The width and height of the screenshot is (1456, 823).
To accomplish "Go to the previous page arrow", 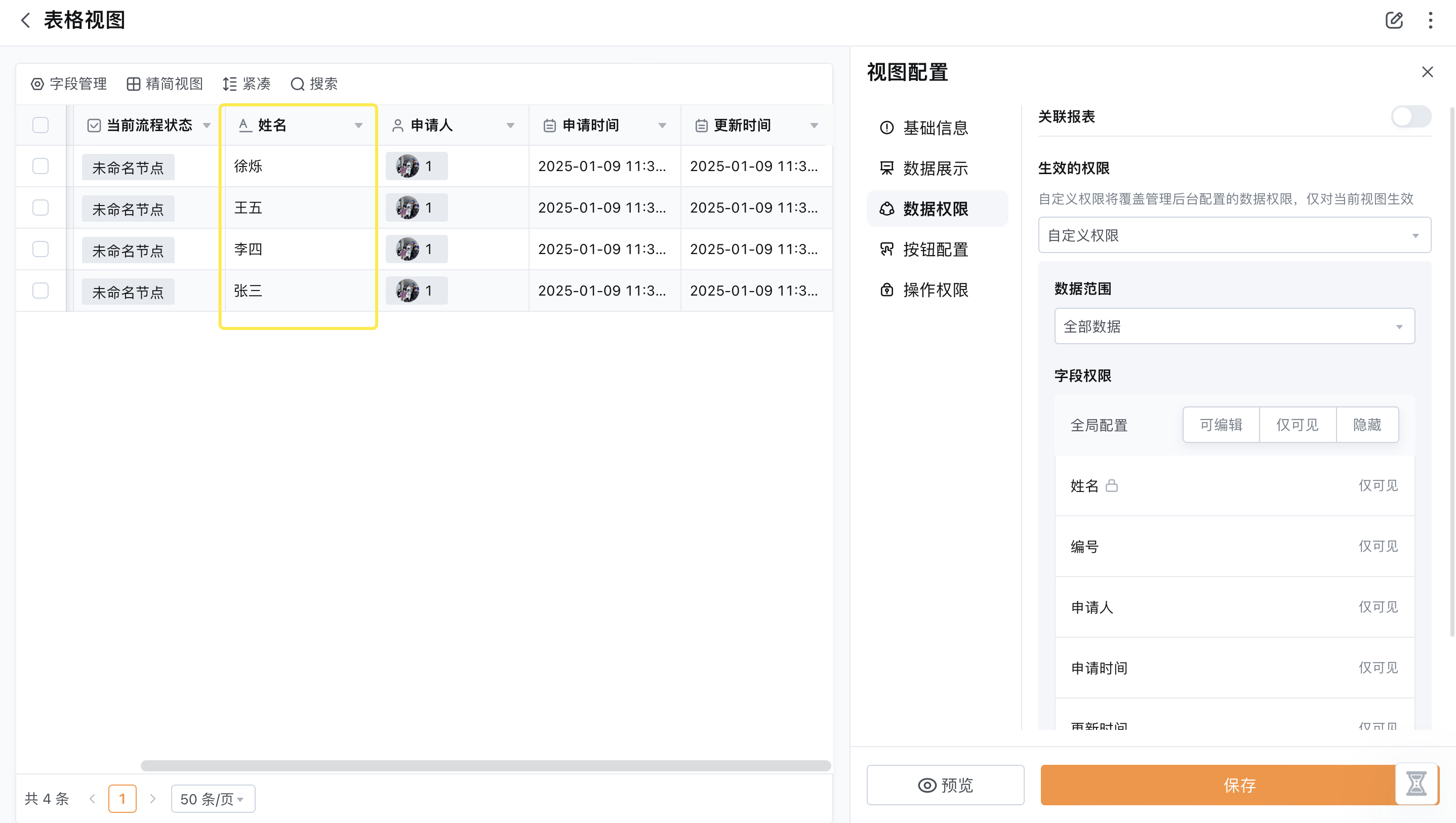I will [x=92, y=799].
